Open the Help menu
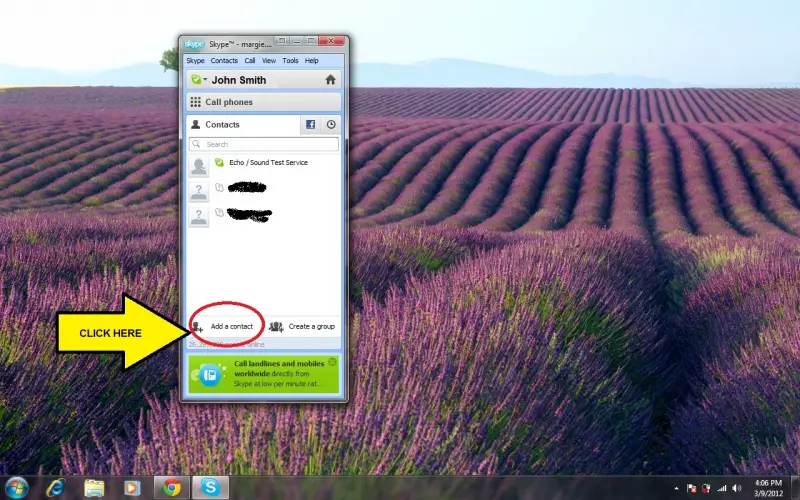 click(x=311, y=61)
